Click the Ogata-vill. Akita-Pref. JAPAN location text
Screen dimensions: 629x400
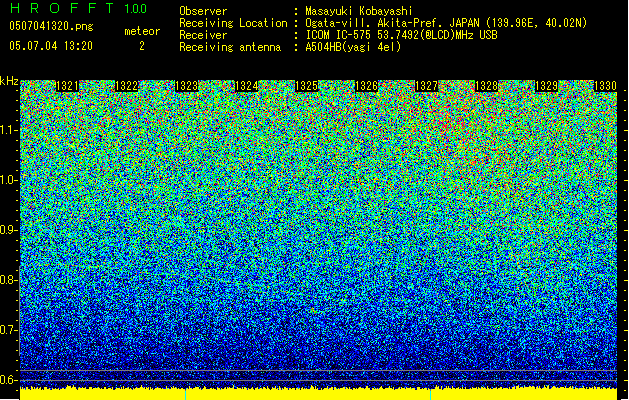pos(446,23)
